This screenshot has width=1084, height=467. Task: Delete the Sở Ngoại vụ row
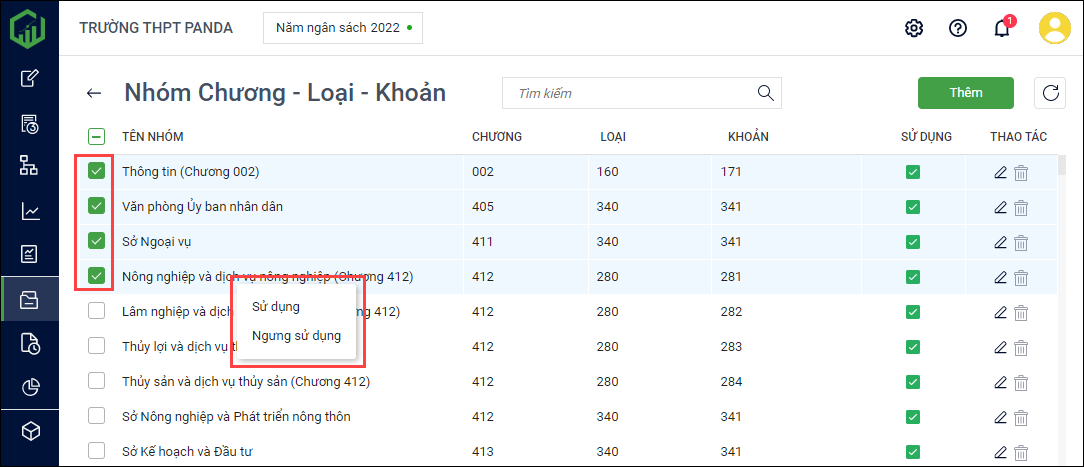[1021, 242]
